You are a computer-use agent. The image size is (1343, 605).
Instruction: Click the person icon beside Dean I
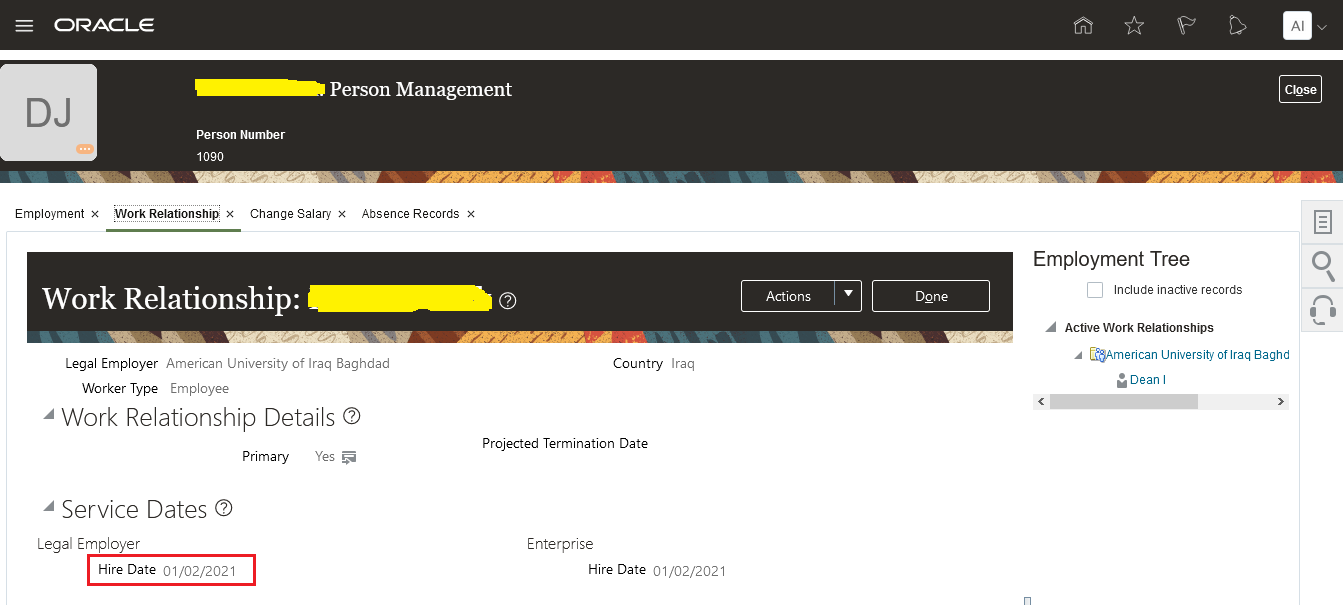[x=1121, y=379]
